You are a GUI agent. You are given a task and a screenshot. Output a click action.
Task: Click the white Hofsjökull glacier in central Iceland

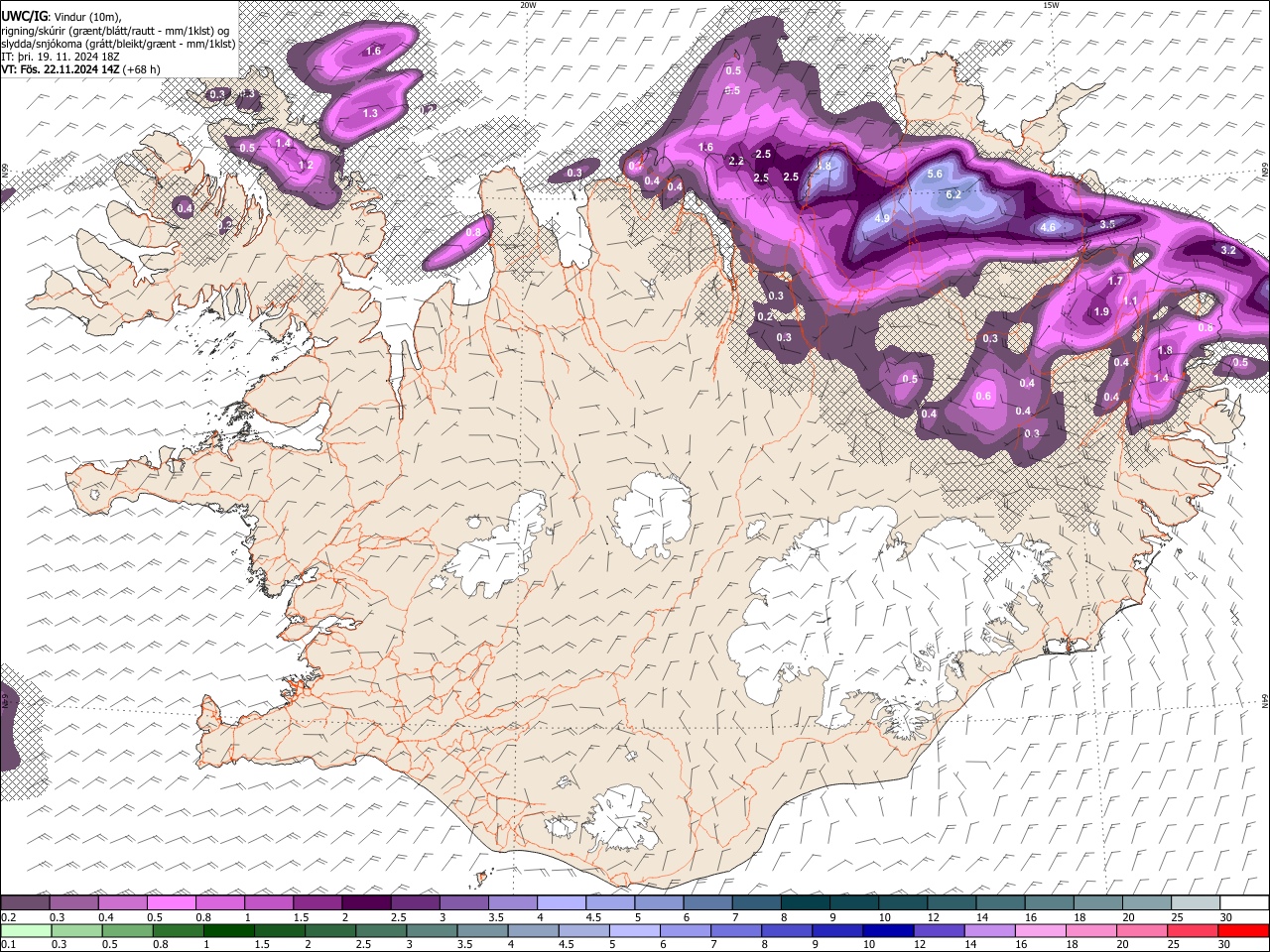pyautogui.click(x=651, y=514)
